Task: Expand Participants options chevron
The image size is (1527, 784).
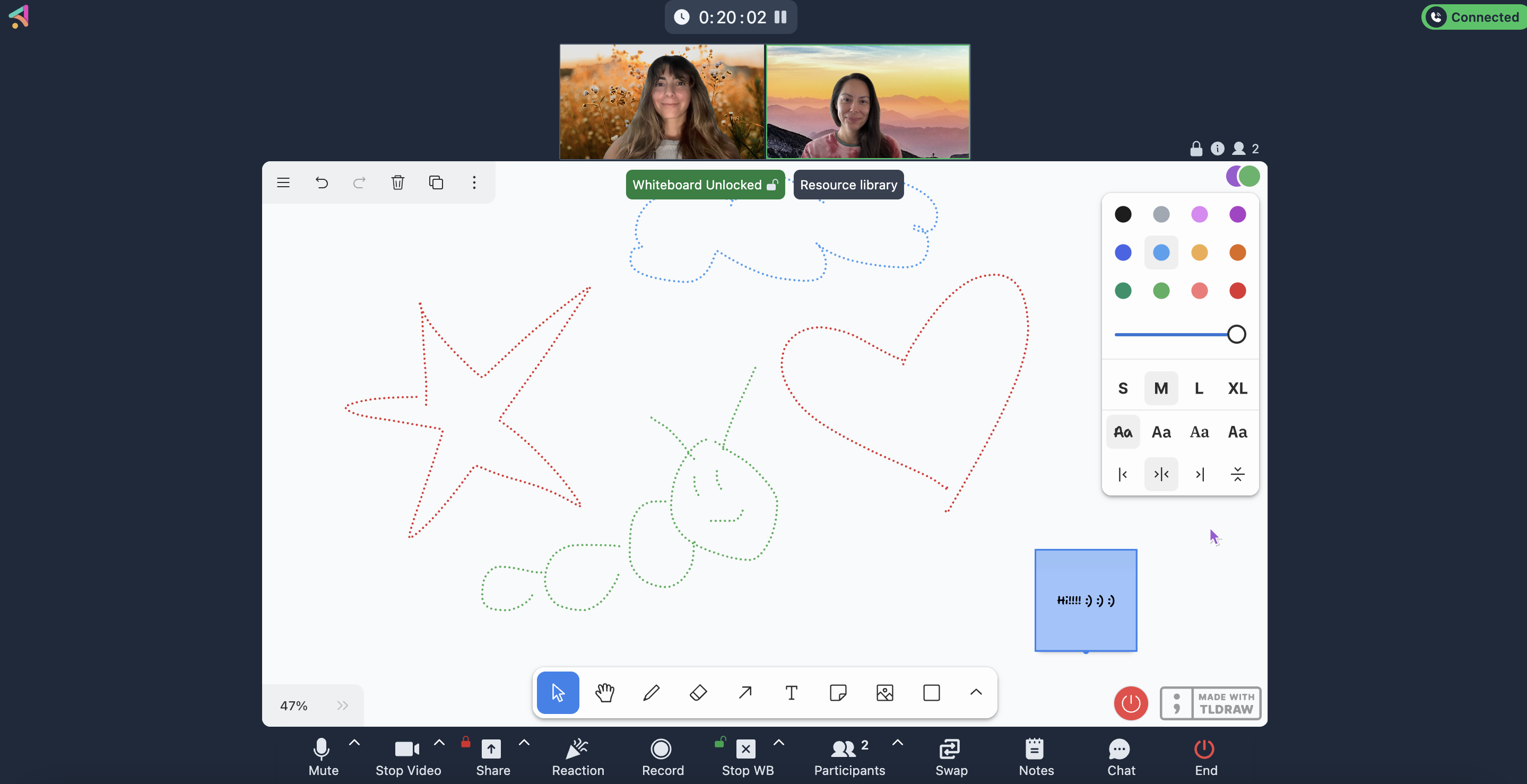Action: click(897, 743)
